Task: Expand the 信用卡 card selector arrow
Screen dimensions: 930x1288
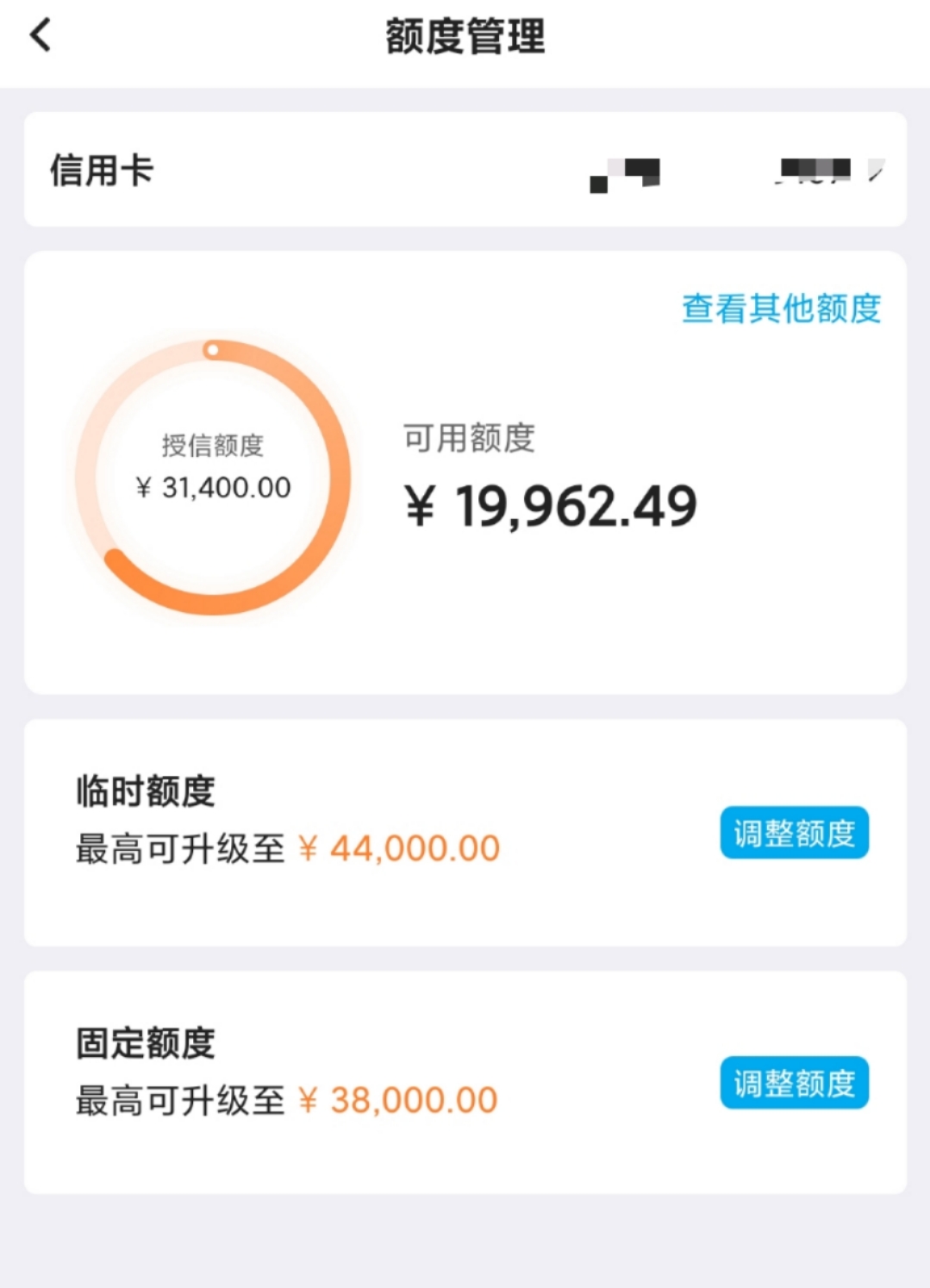Action: (x=876, y=171)
